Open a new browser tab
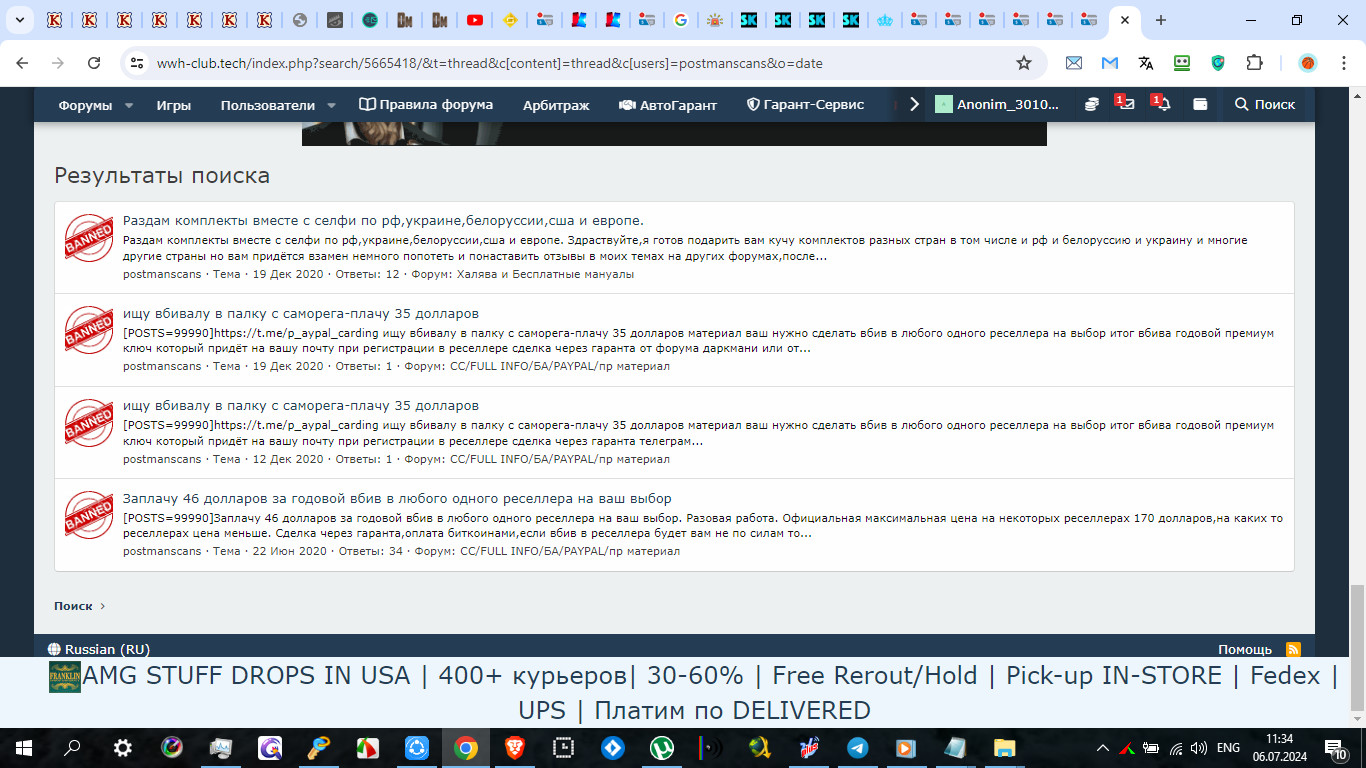Viewport: 1366px width, 768px height. [x=1160, y=20]
